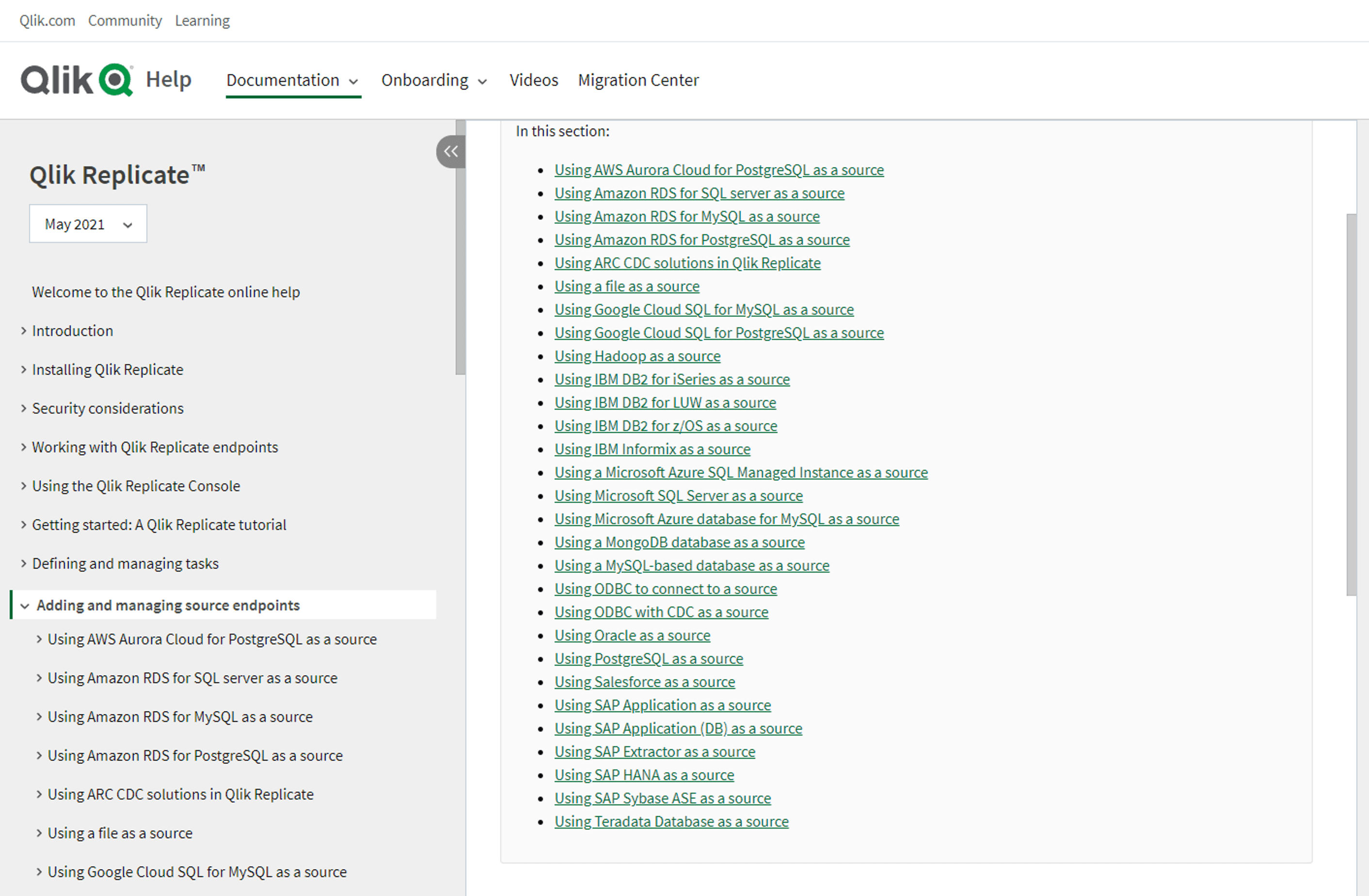Expand Security considerations chevron
The image size is (1369, 896).
click(x=24, y=409)
